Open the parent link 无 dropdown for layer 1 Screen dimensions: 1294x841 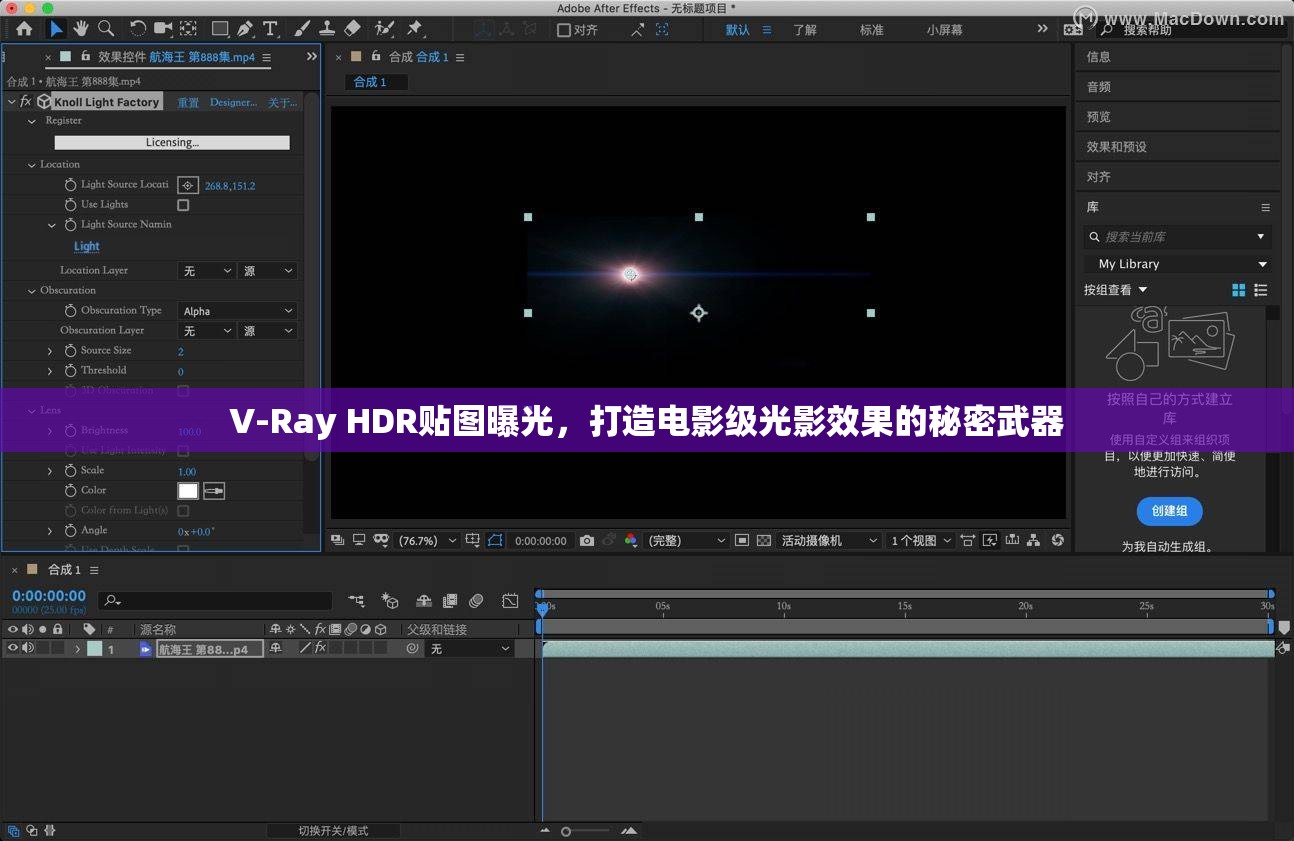[469, 649]
